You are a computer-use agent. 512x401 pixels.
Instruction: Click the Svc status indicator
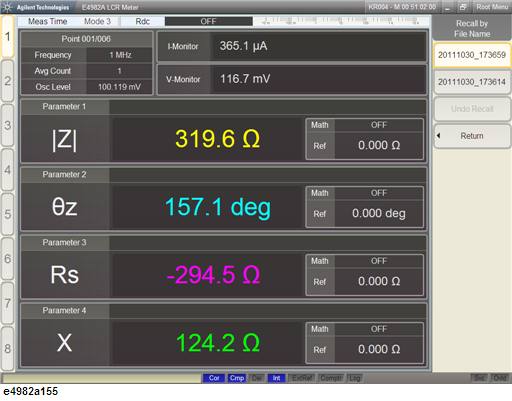[479, 378]
